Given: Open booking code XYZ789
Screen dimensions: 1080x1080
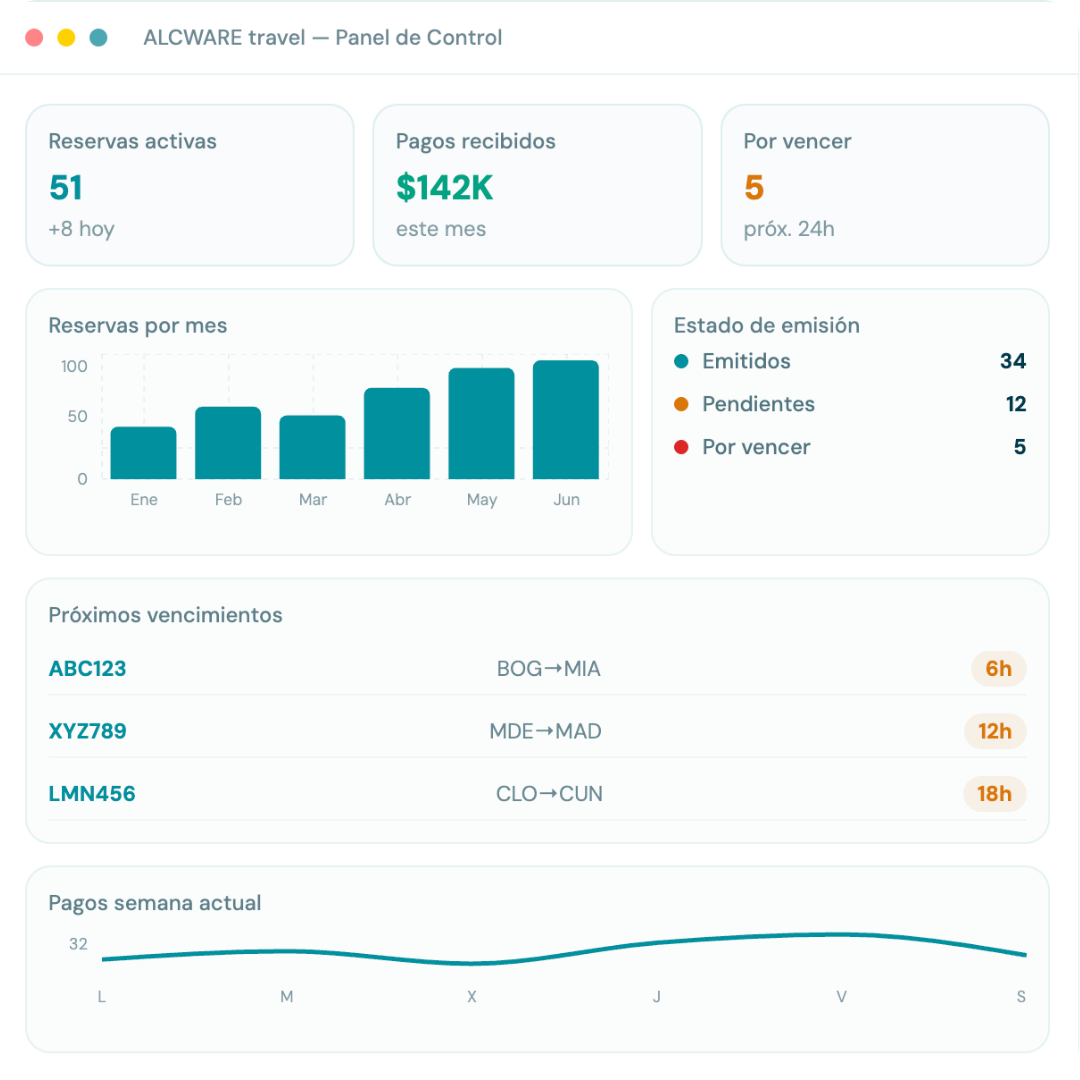Looking at the screenshot, I should click(87, 731).
